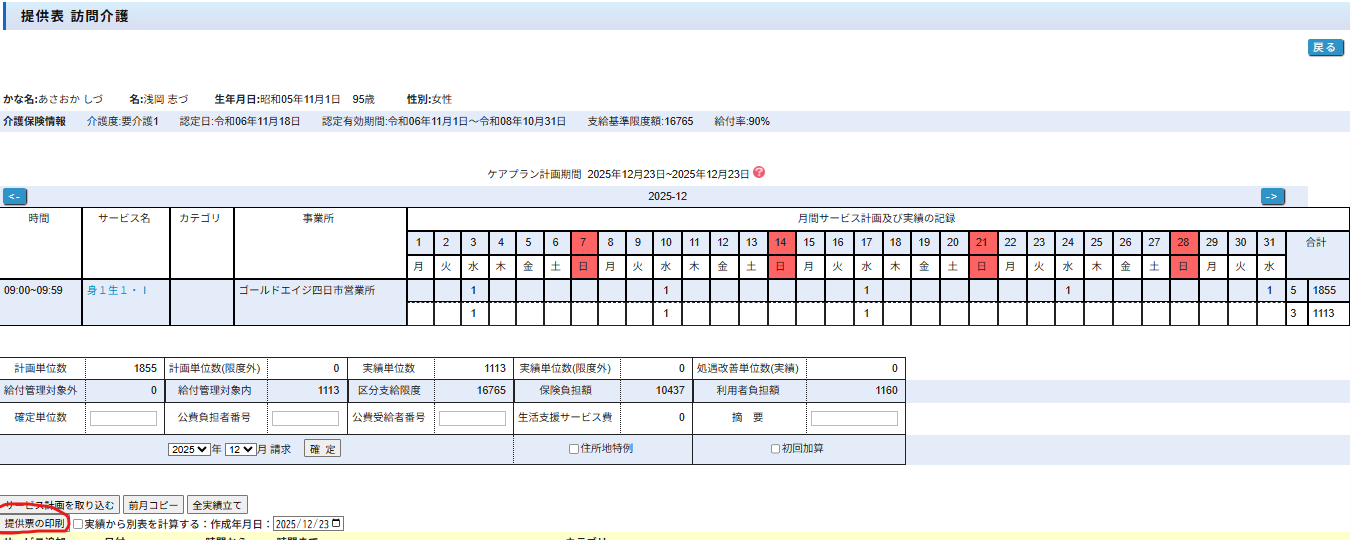Enable the 住所地特例 checkbox
This screenshot has height=540, width=1351.
(x=574, y=449)
